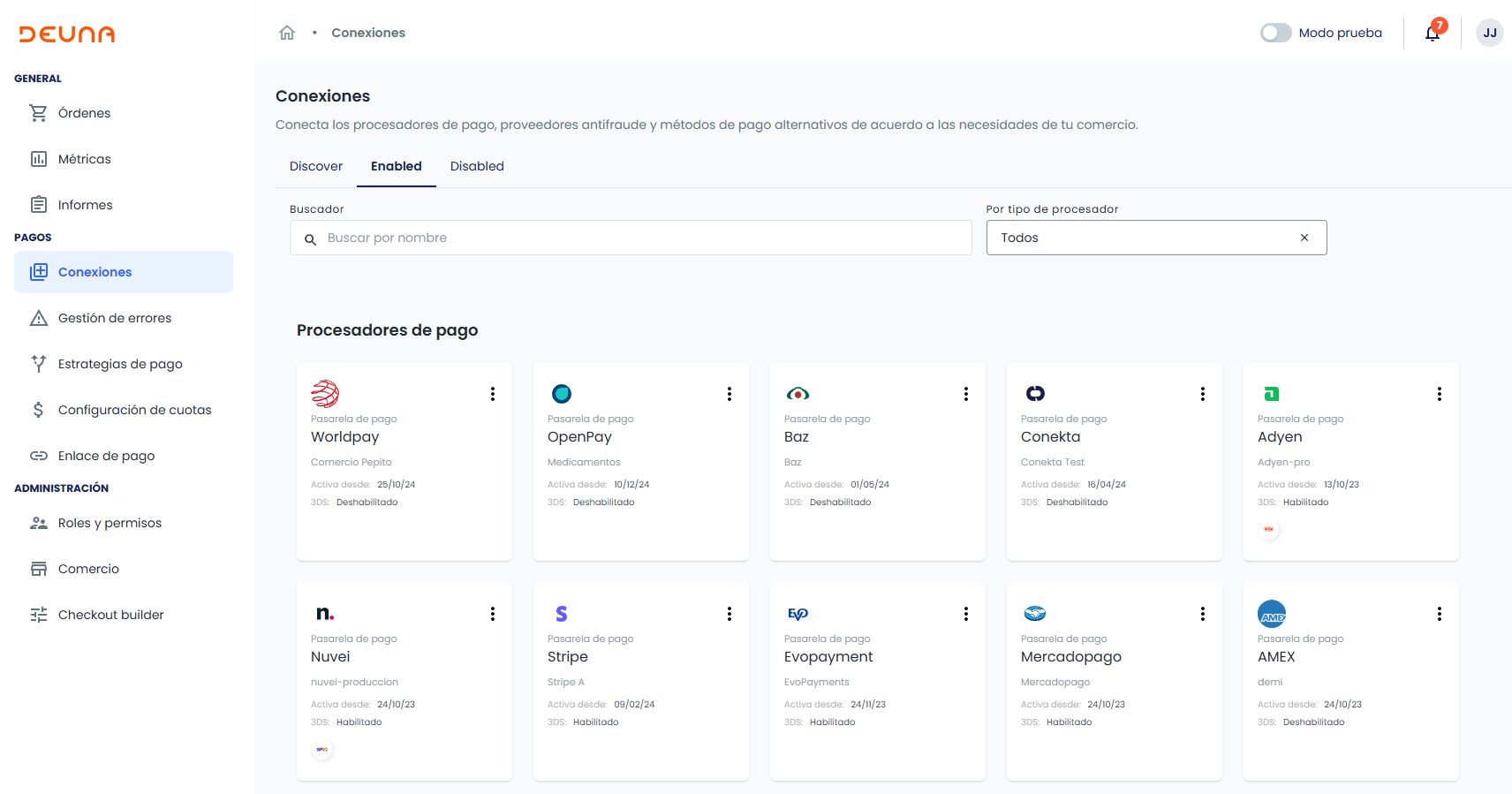Click 'EvoPayments' text
The image size is (1512, 794).
[x=817, y=682]
